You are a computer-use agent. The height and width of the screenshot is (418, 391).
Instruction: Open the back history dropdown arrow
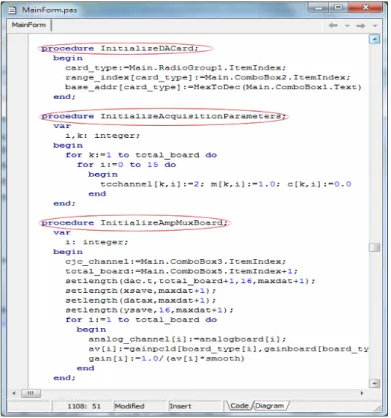tap(347, 26)
